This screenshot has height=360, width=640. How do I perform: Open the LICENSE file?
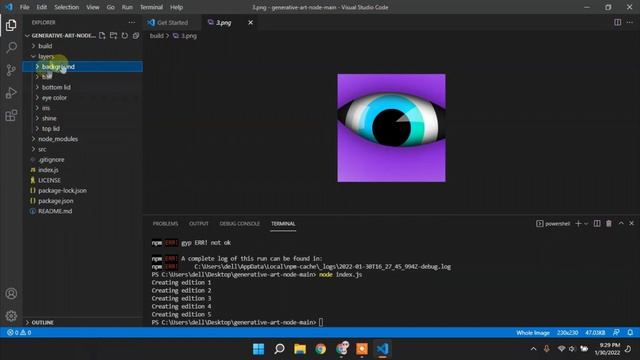[49, 180]
